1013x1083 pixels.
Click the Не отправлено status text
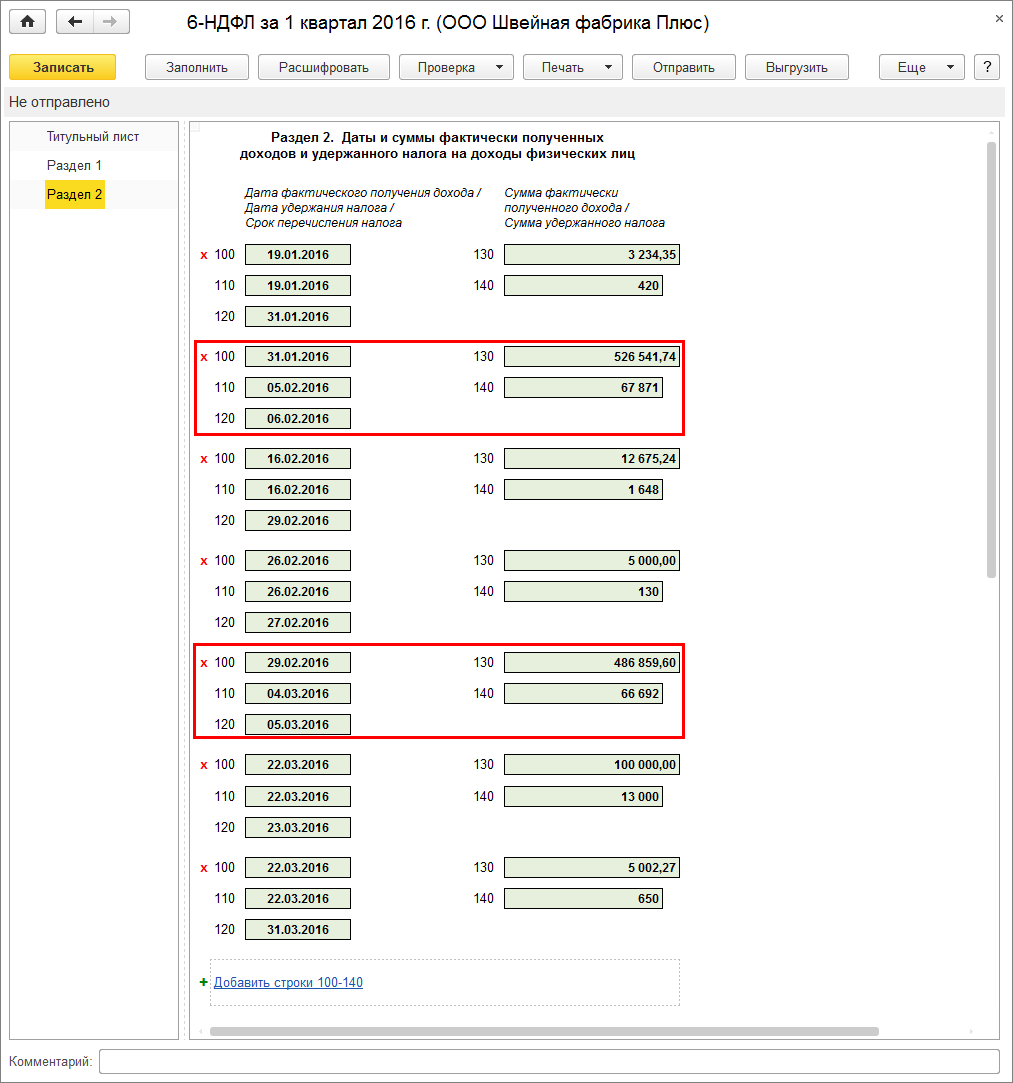(x=59, y=102)
